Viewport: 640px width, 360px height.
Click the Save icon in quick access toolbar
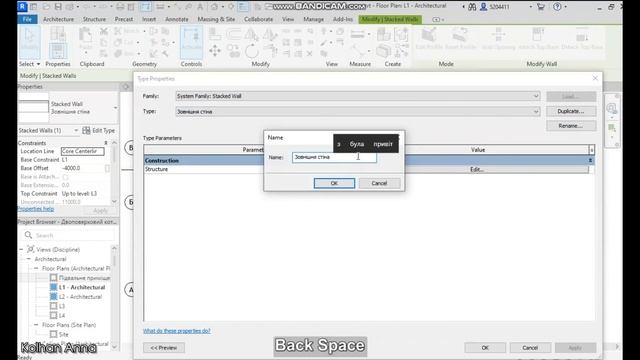click(x=58, y=7)
